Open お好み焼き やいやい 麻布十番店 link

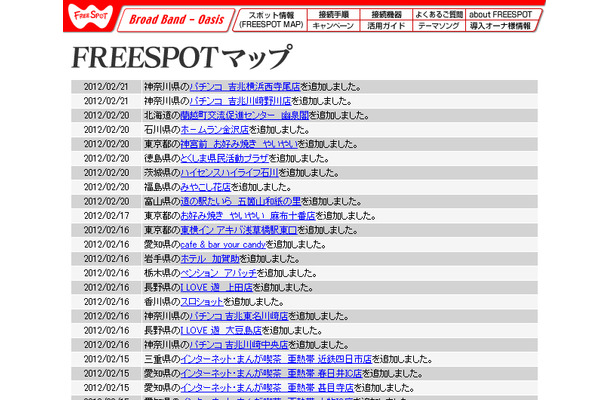click(x=248, y=216)
